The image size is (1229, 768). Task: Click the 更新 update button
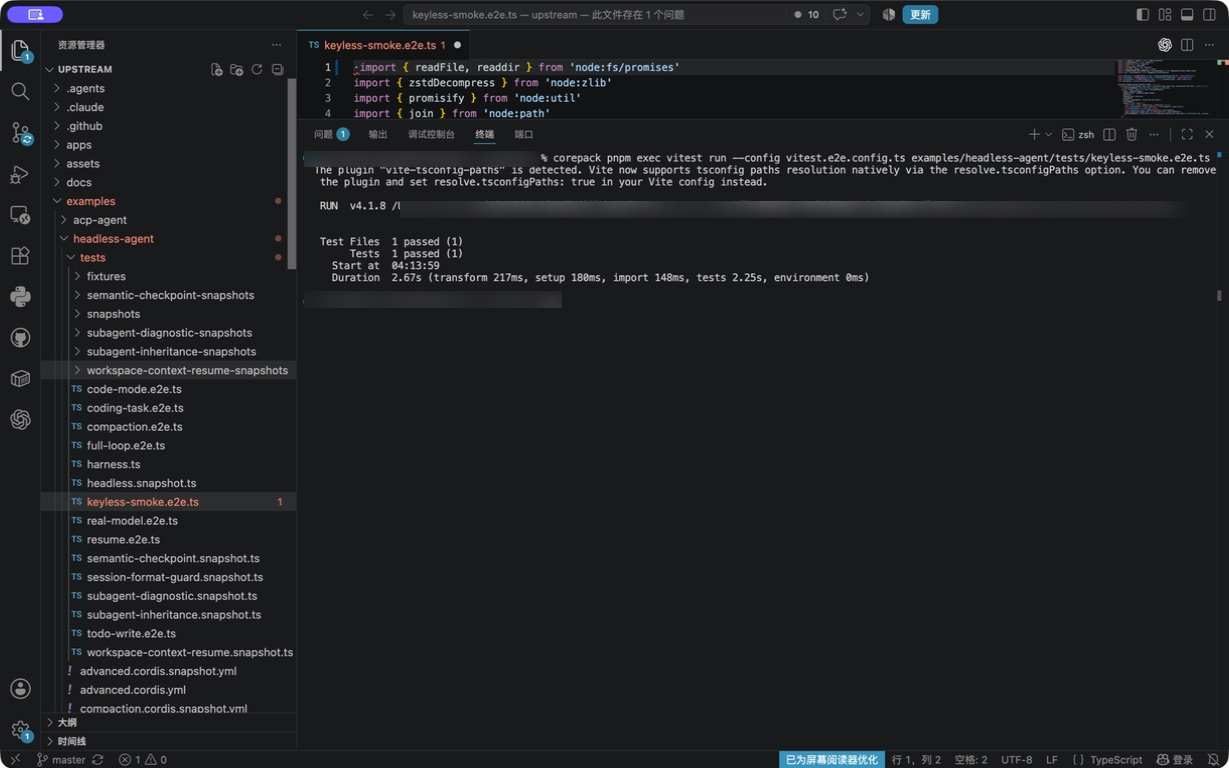[x=920, y=14]
